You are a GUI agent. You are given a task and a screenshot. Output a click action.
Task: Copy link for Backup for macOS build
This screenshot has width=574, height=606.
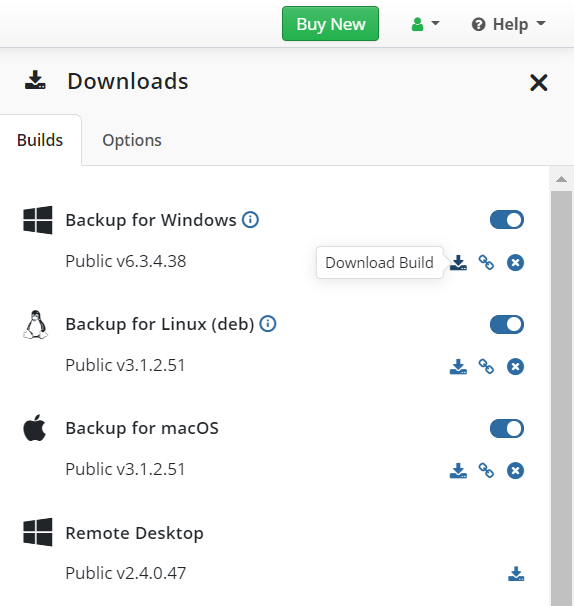click(486, 470)
